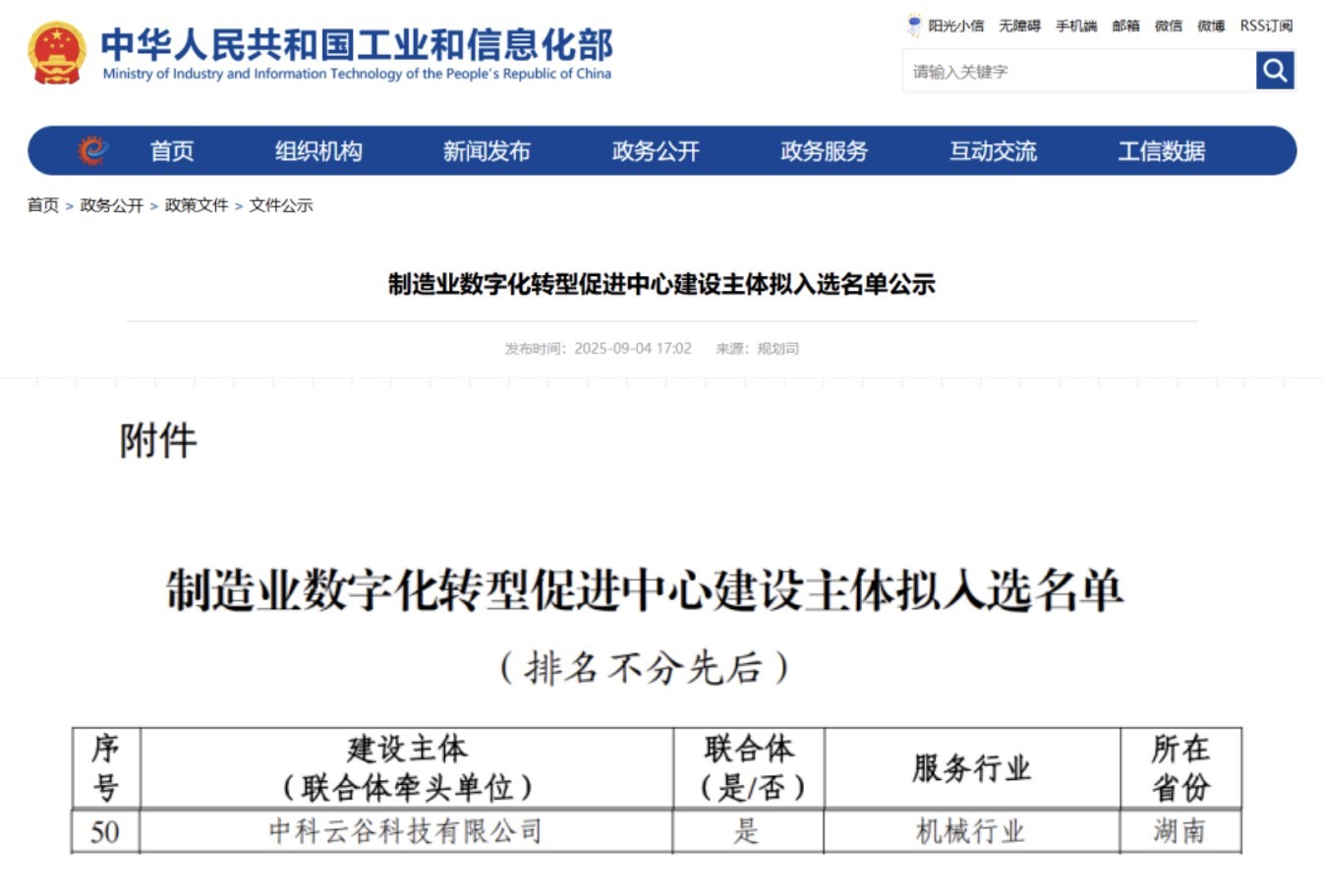The width and height of the screenshot is (1323, 896).
Task: Click the 联合体（是/否）table header
Action: click(749, 768)
